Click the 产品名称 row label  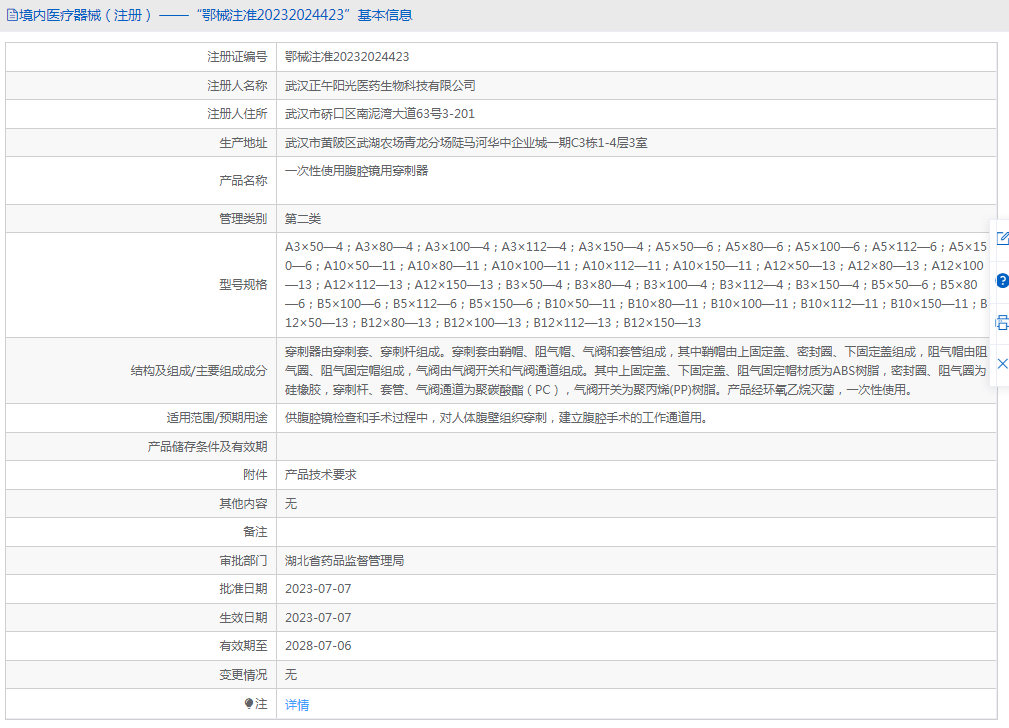pyautogui.click(x=243, y=181)
